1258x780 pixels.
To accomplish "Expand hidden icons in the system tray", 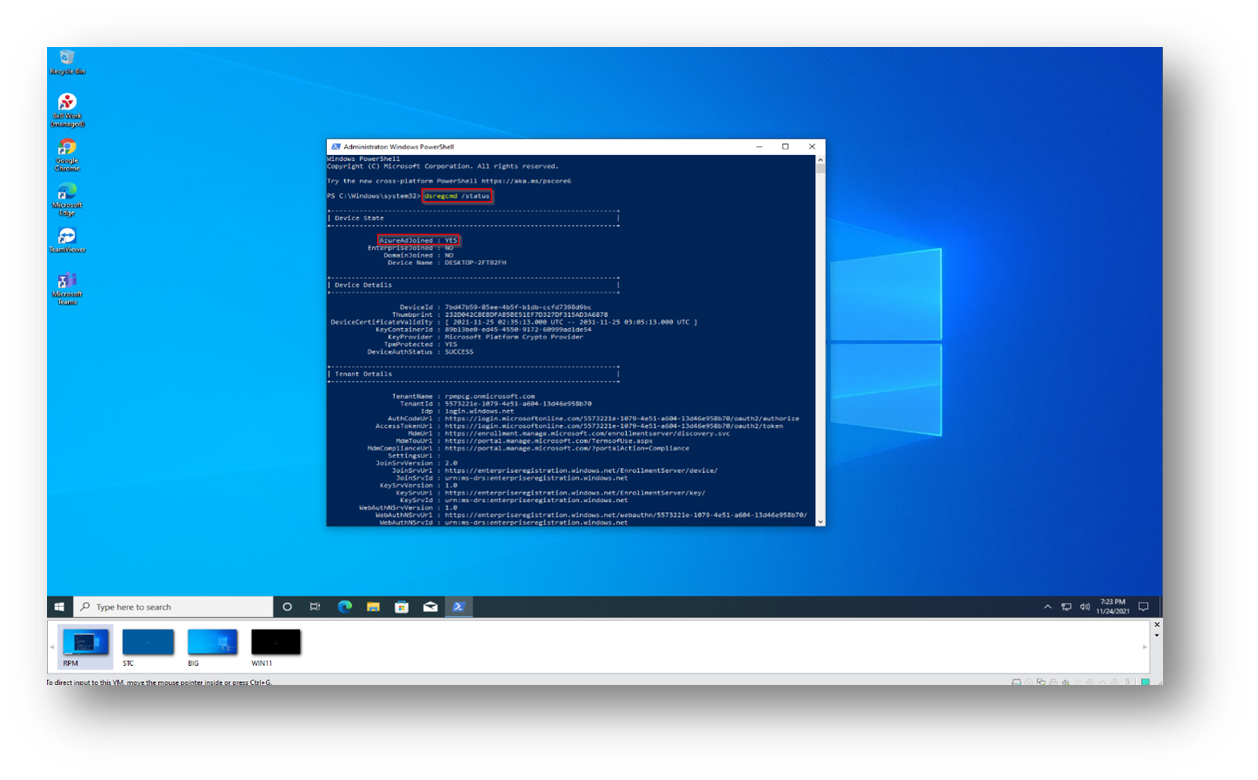I will (1048, 606).
